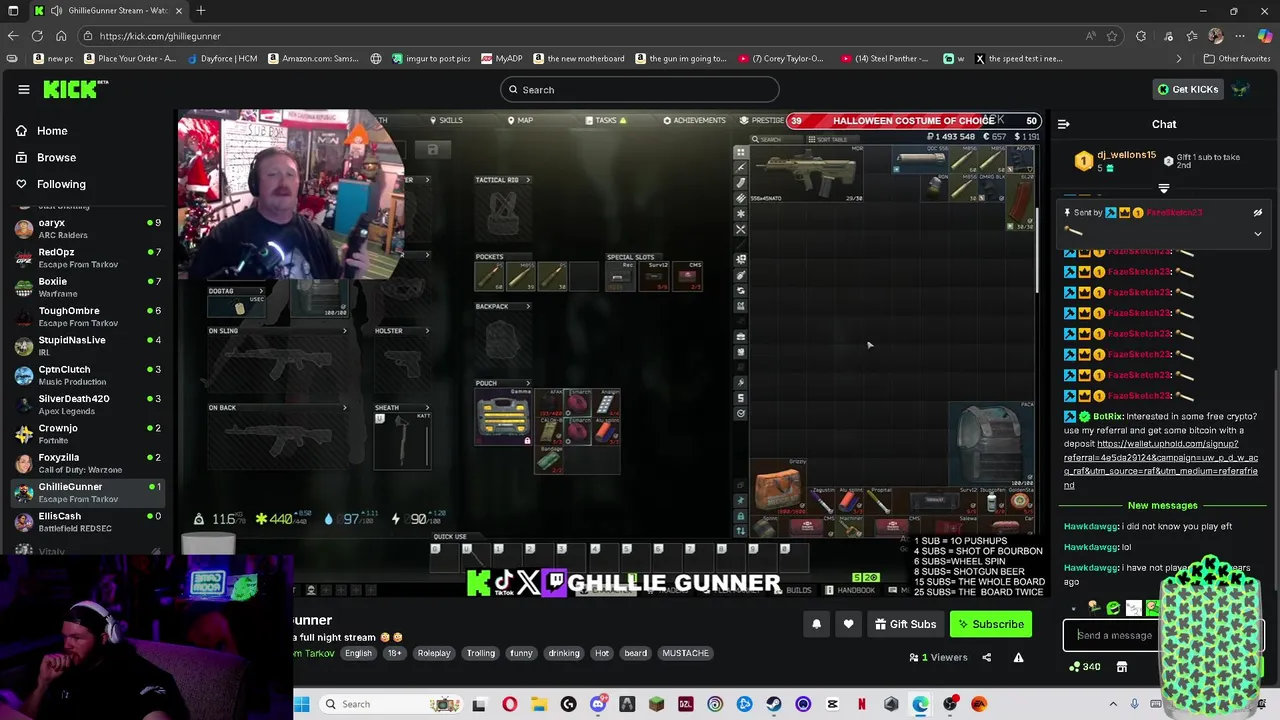Click address bar kick.com/ghilliegunner
Image resolution: width=1280 pixels, height=720 pixels.
[x=160, y=36]
